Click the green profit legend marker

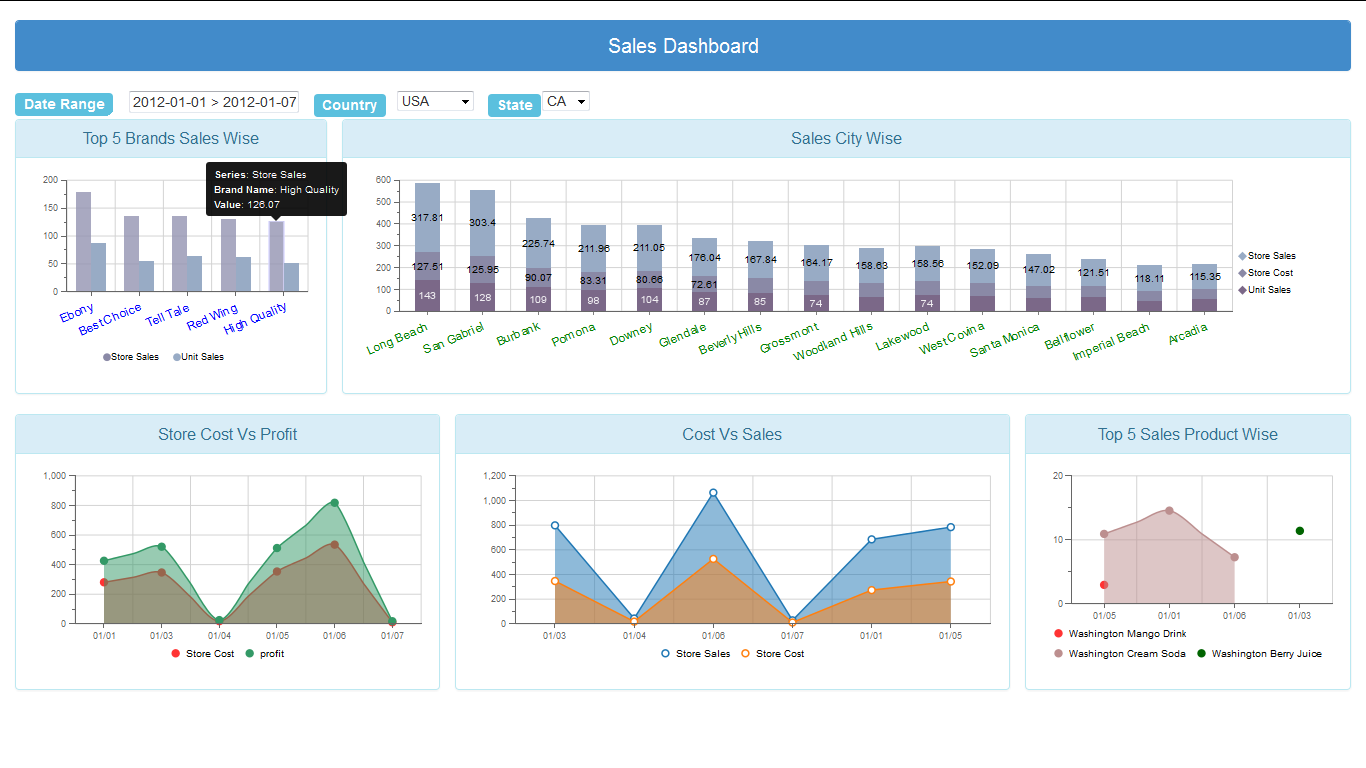pyautogui.click(x=250, y=654)
